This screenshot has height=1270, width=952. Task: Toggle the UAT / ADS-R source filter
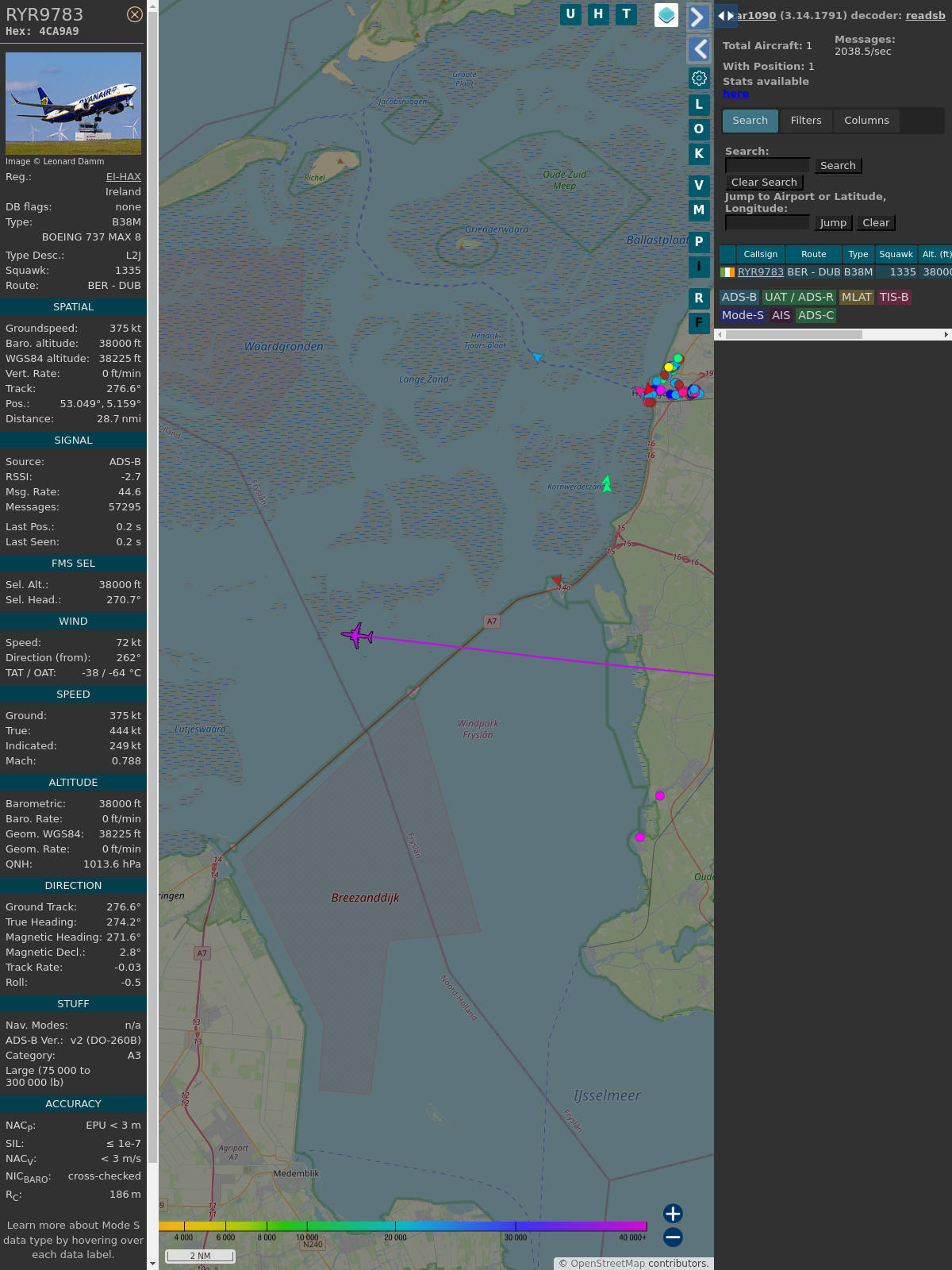point(799,297)
